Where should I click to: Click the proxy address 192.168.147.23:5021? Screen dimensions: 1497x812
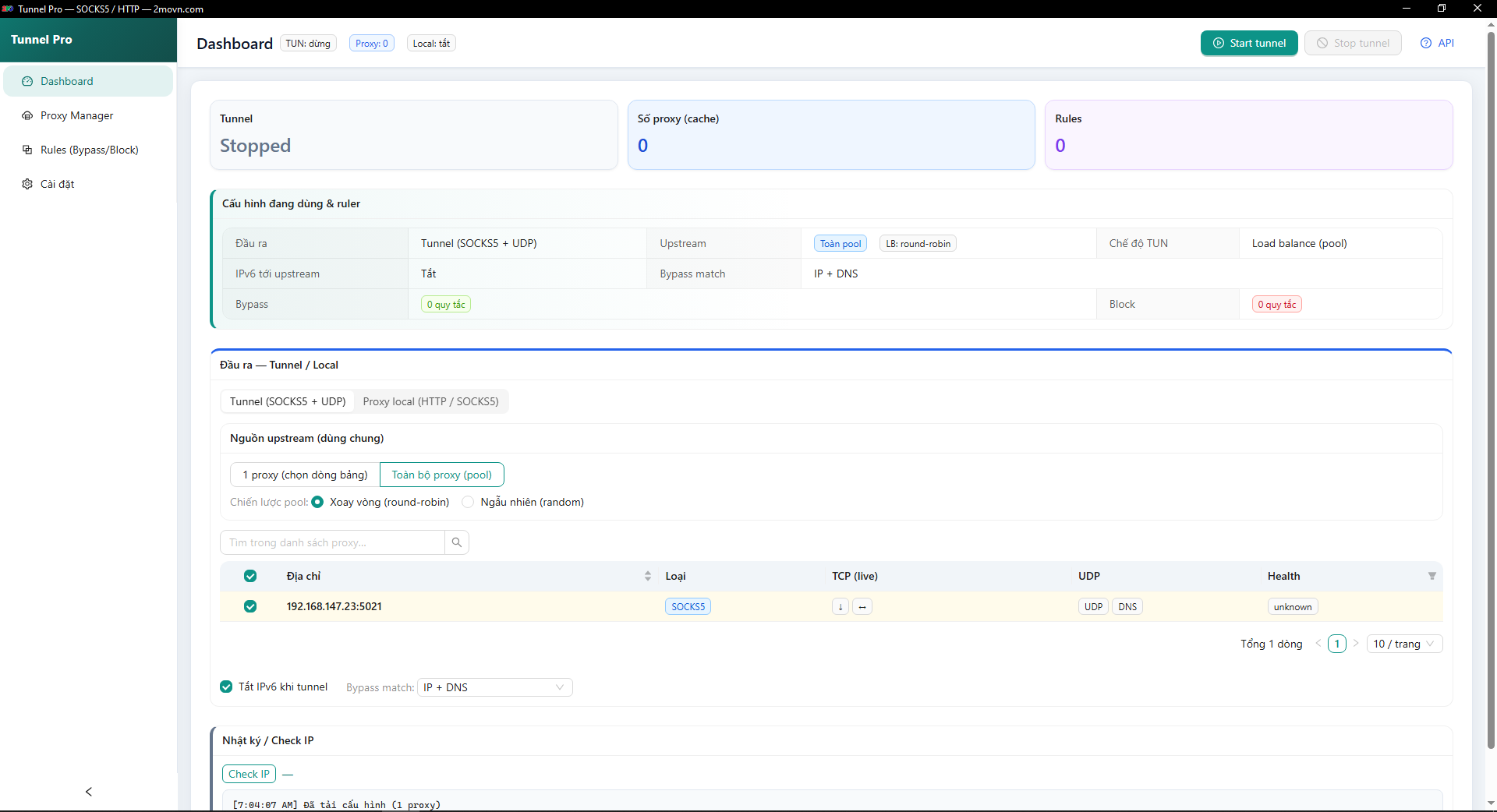click(334, 606)
